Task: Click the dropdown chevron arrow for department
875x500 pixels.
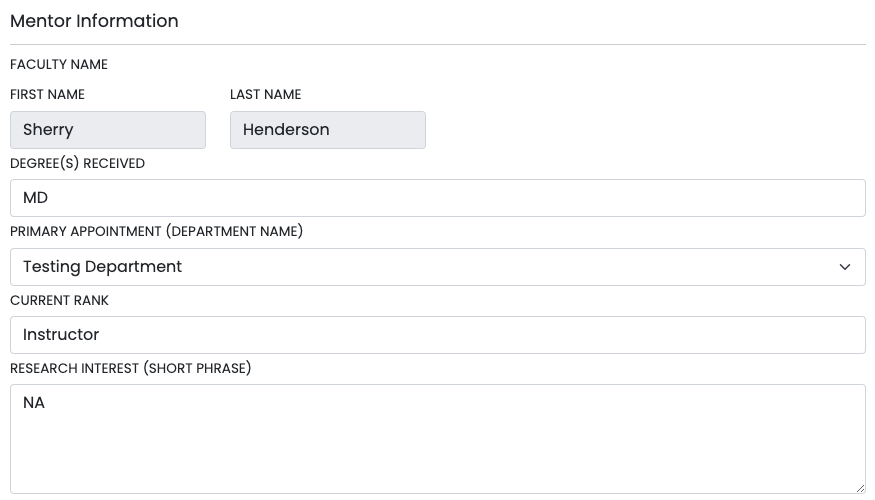Action: pos(845,267)
